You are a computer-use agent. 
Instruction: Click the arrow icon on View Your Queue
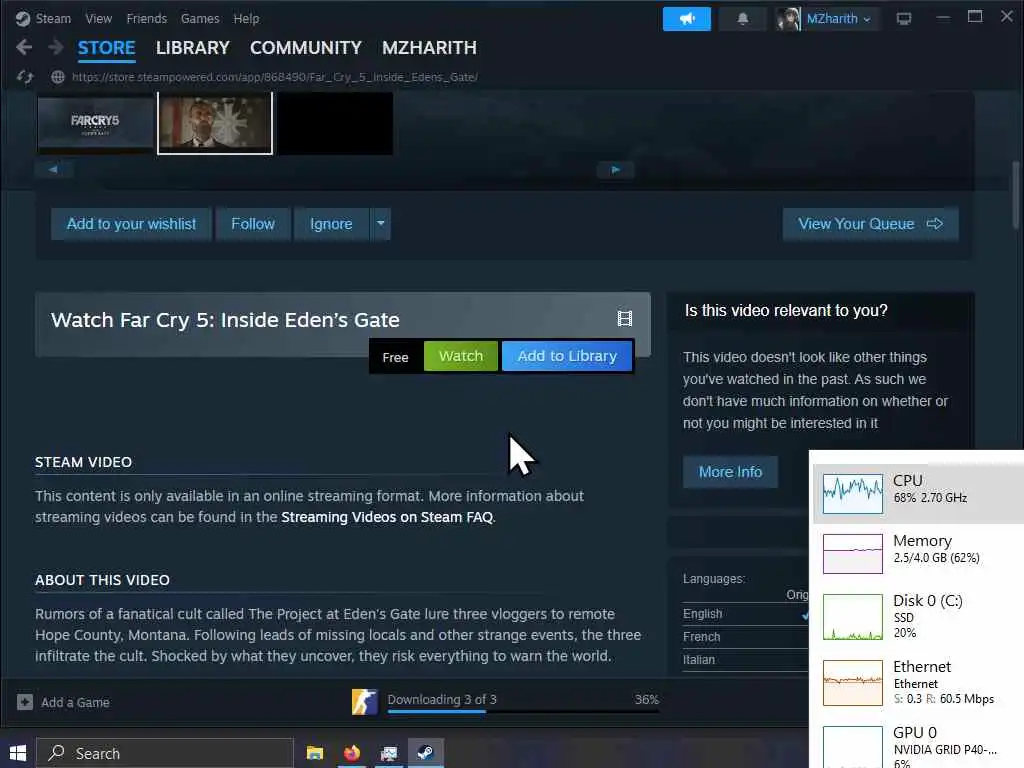coord(935,223)
